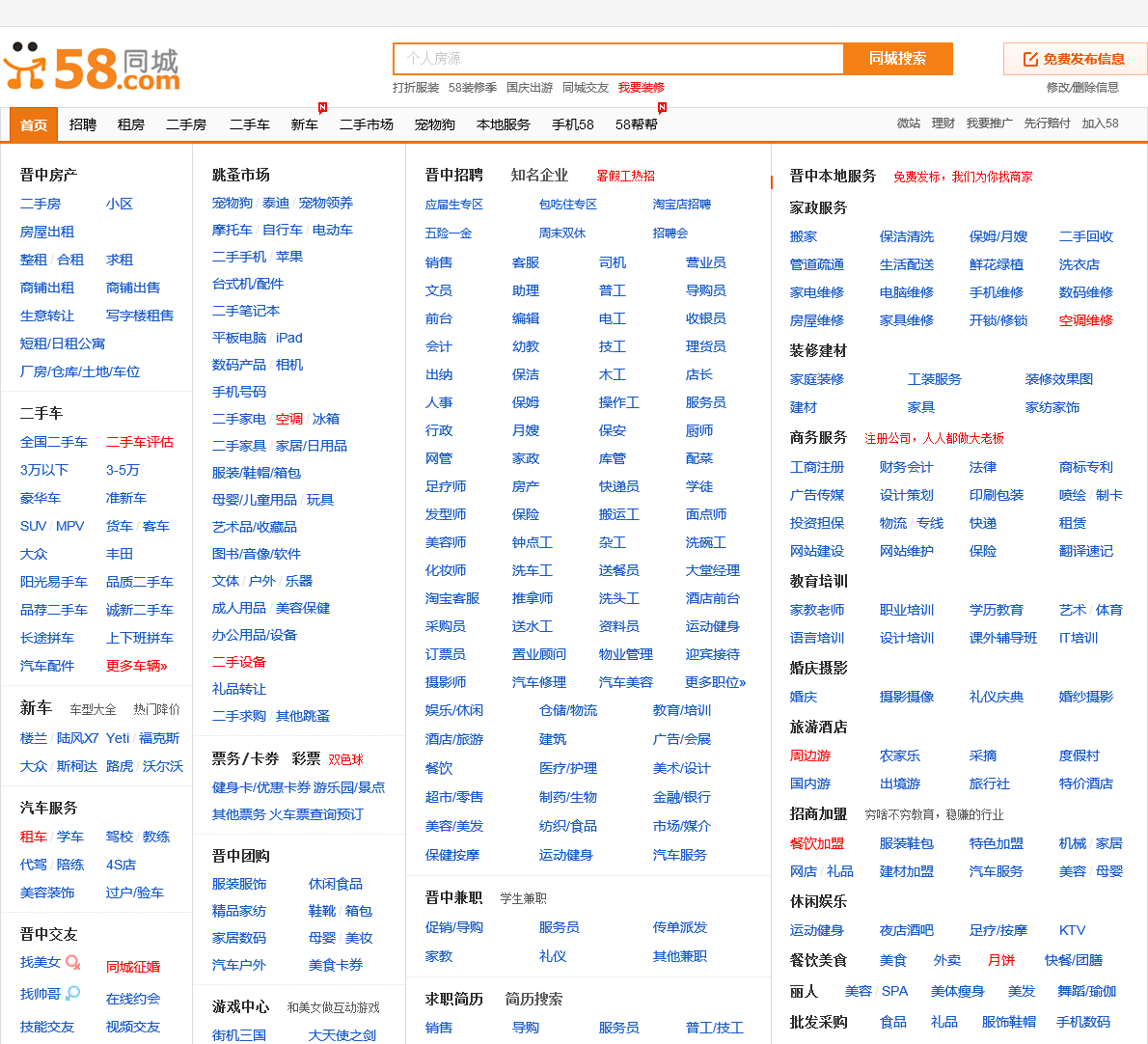Screen dimensions: 1148x1044
Task: Click the KTV entertainment link
Action: (1072, 930)
